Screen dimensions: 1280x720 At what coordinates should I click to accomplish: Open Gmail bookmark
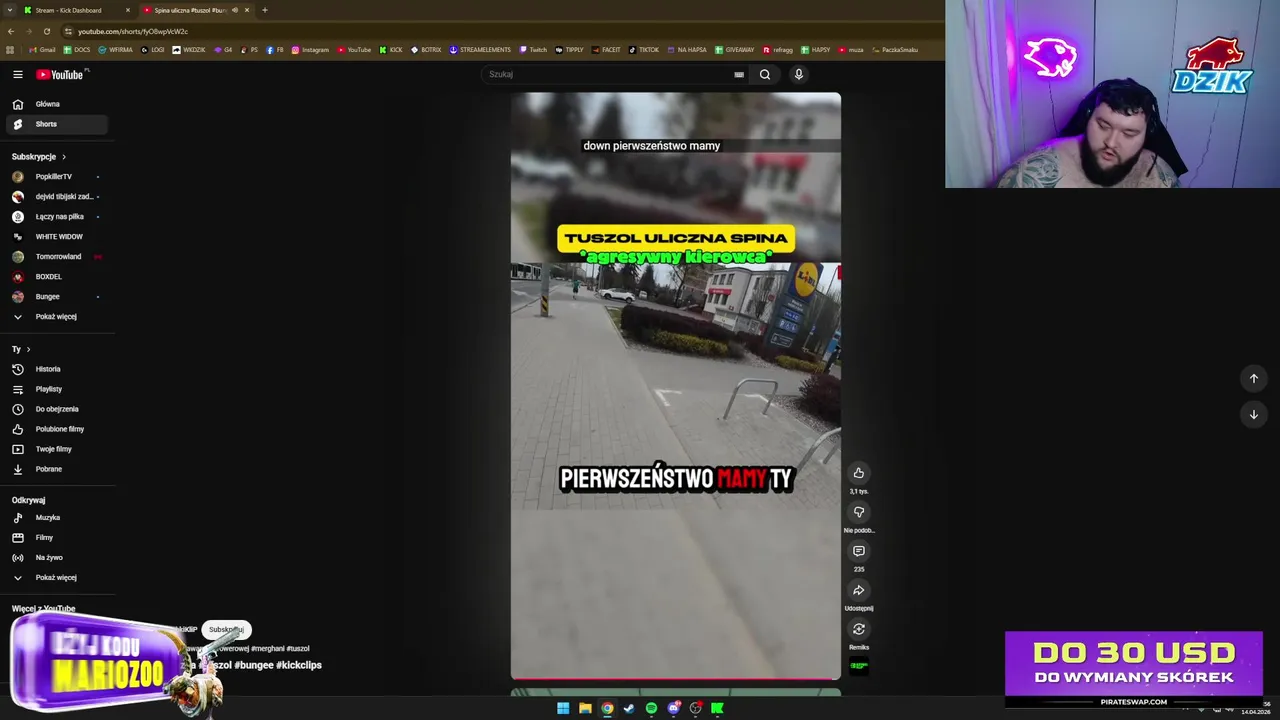point(42,50)
